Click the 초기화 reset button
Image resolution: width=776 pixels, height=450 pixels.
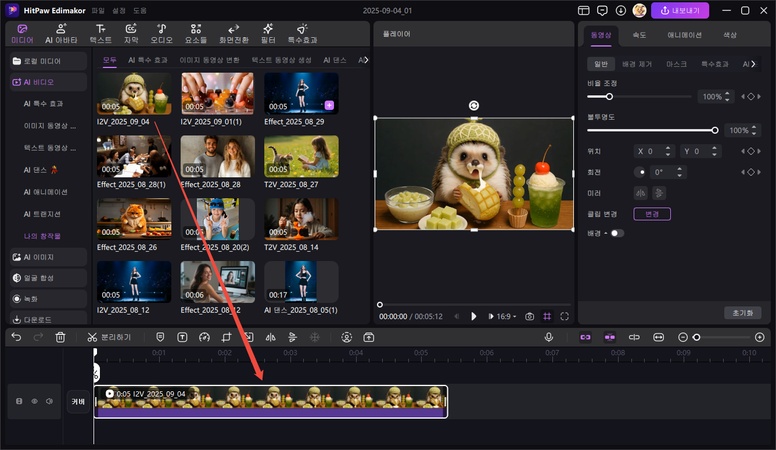(x=743, y=313)
